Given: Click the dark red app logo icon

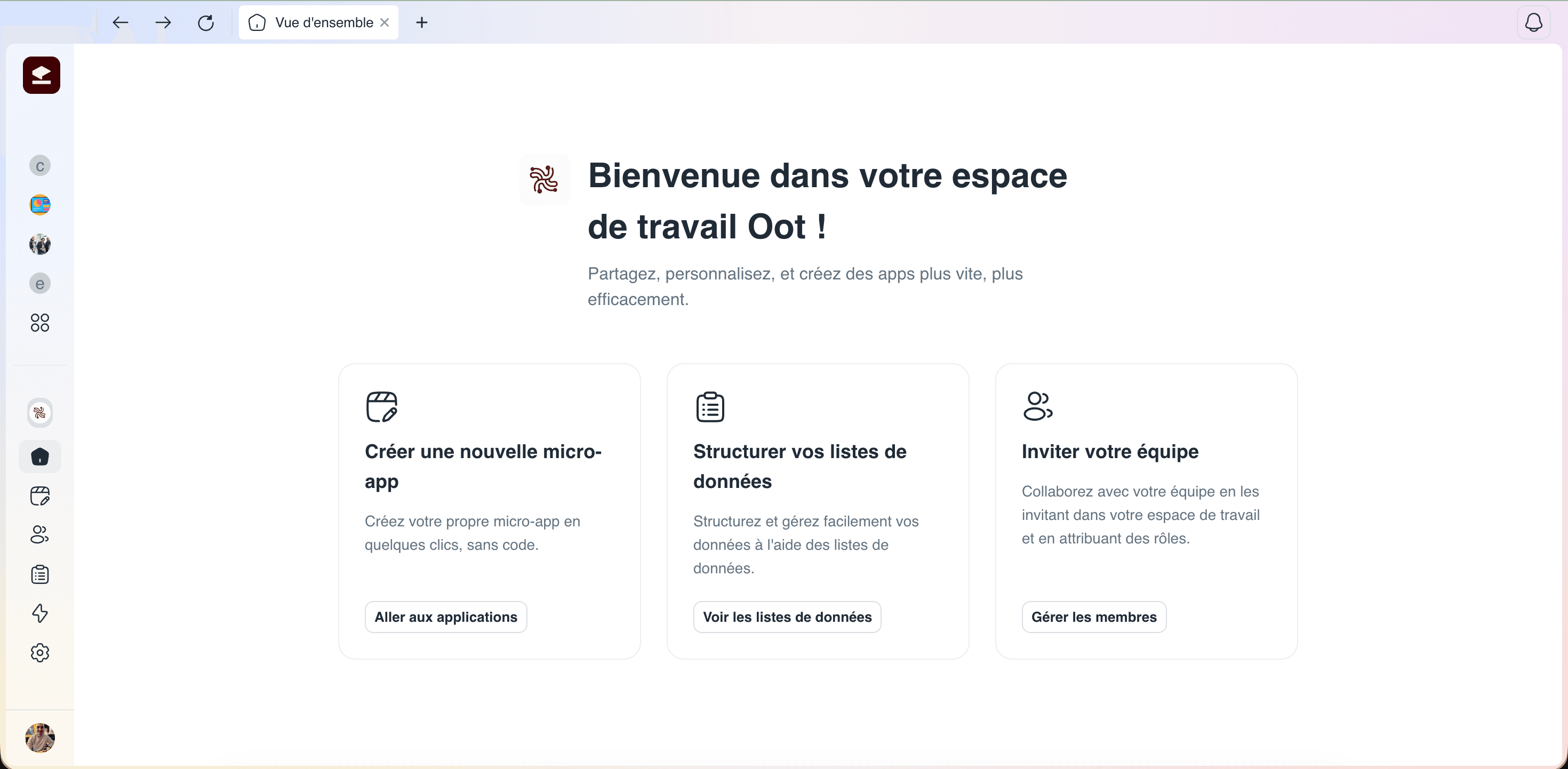Looking at the screenshot, I should click(x=42, y=75).
